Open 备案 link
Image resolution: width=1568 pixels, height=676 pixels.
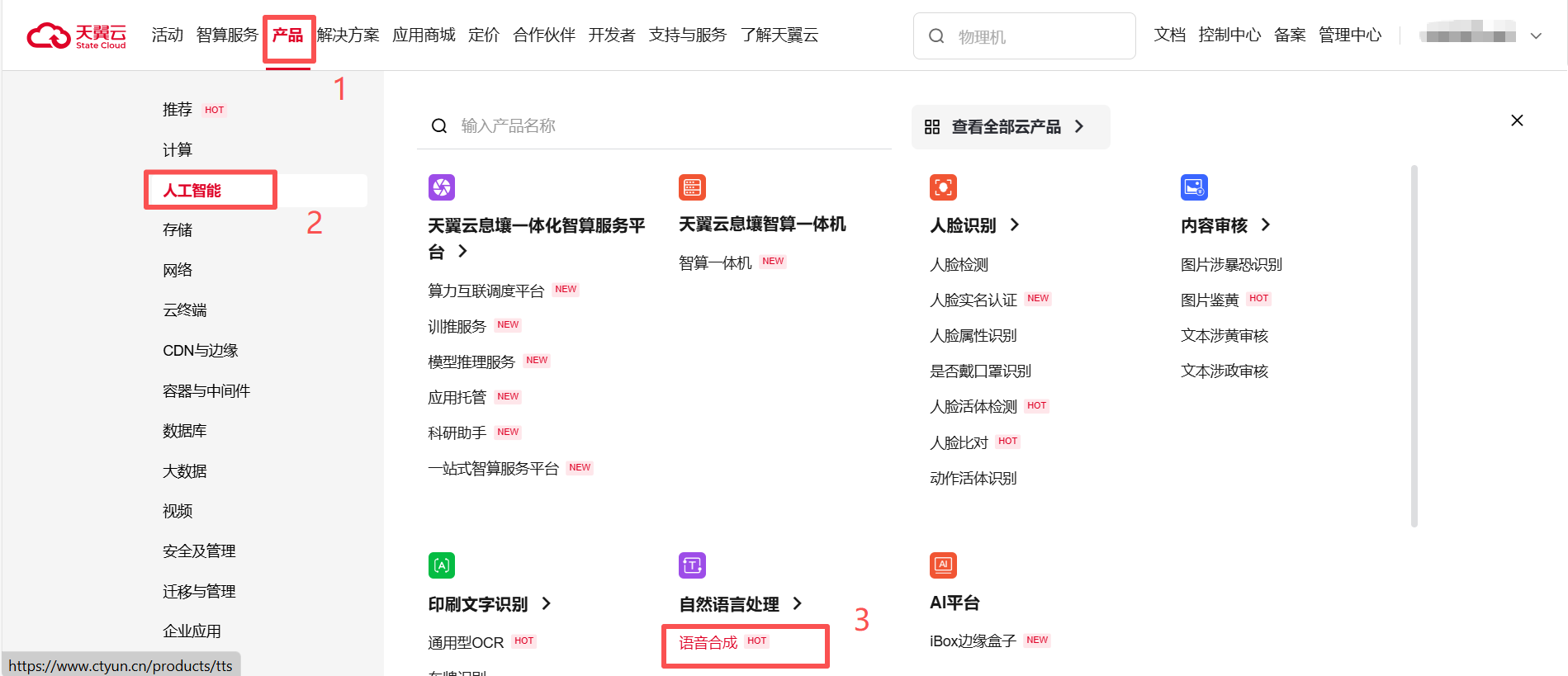point(1290,35)
